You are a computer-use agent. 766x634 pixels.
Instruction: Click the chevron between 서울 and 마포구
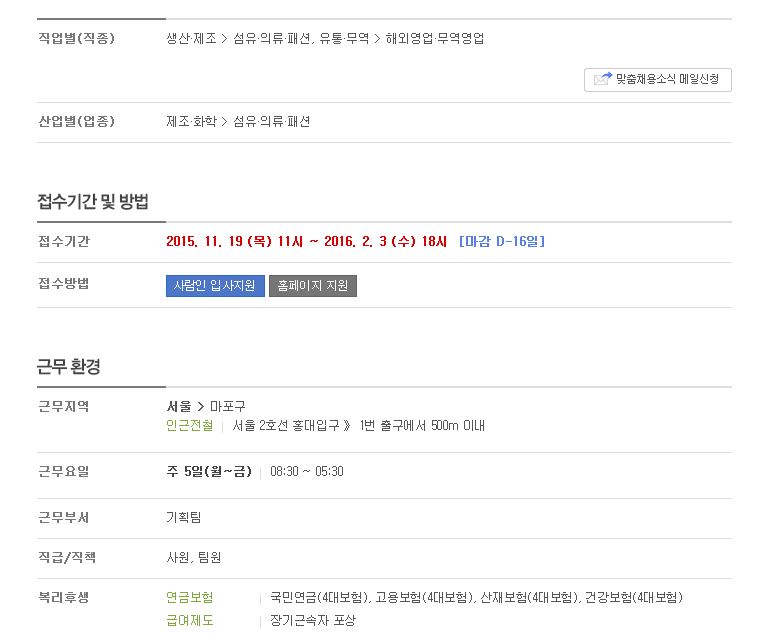(x=201, y=406)
